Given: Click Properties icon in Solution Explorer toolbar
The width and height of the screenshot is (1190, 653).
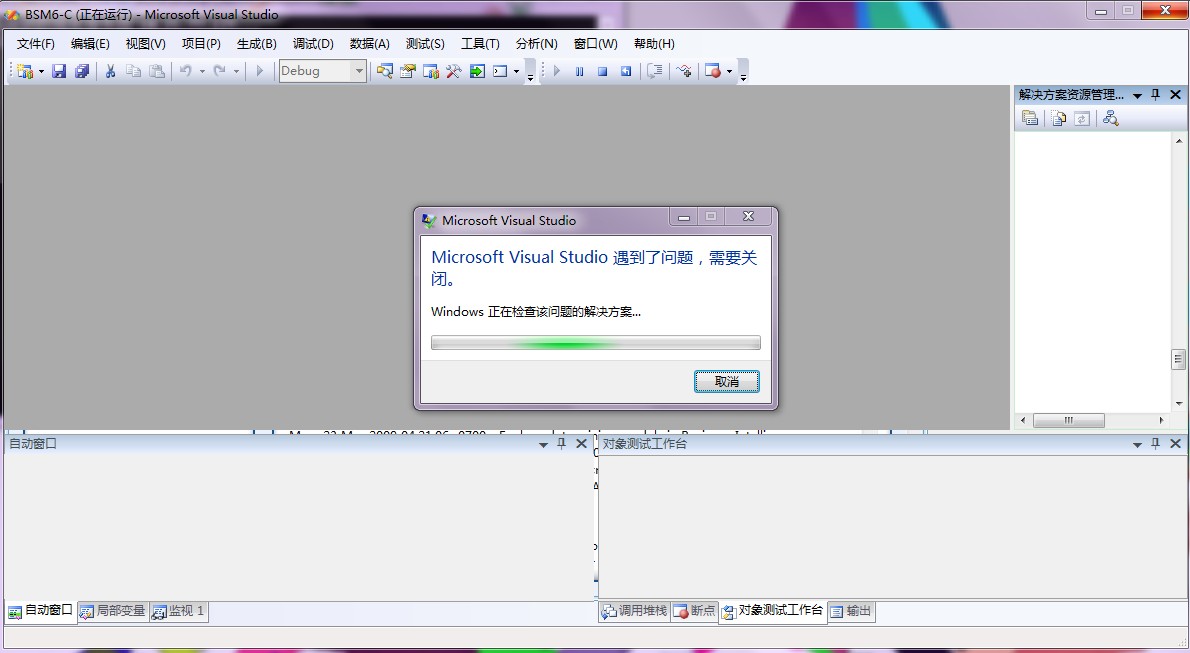Looking at the screenshot, I should pos(1030,118).
